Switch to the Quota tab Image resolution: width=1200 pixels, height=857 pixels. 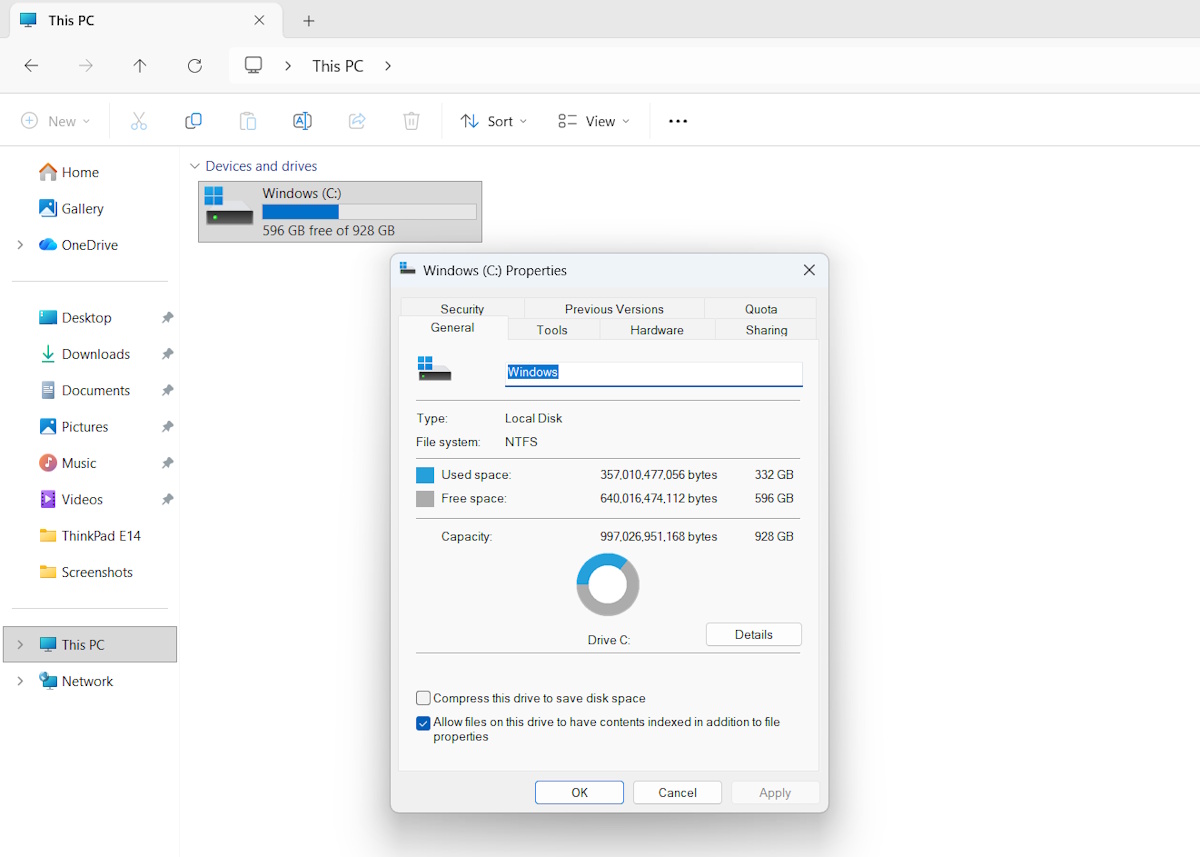761,309
